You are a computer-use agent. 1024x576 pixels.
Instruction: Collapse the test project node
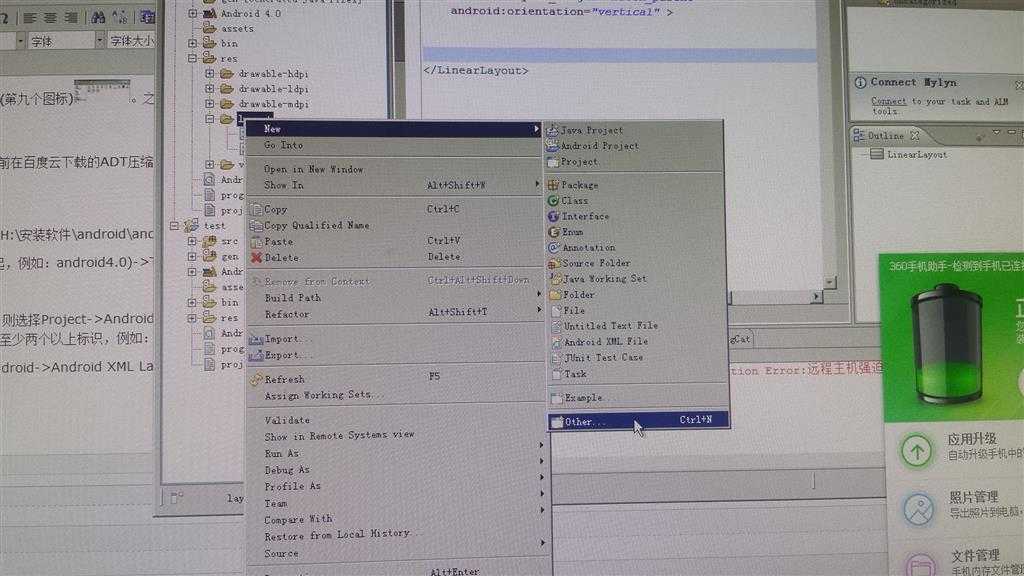(174, 226)
